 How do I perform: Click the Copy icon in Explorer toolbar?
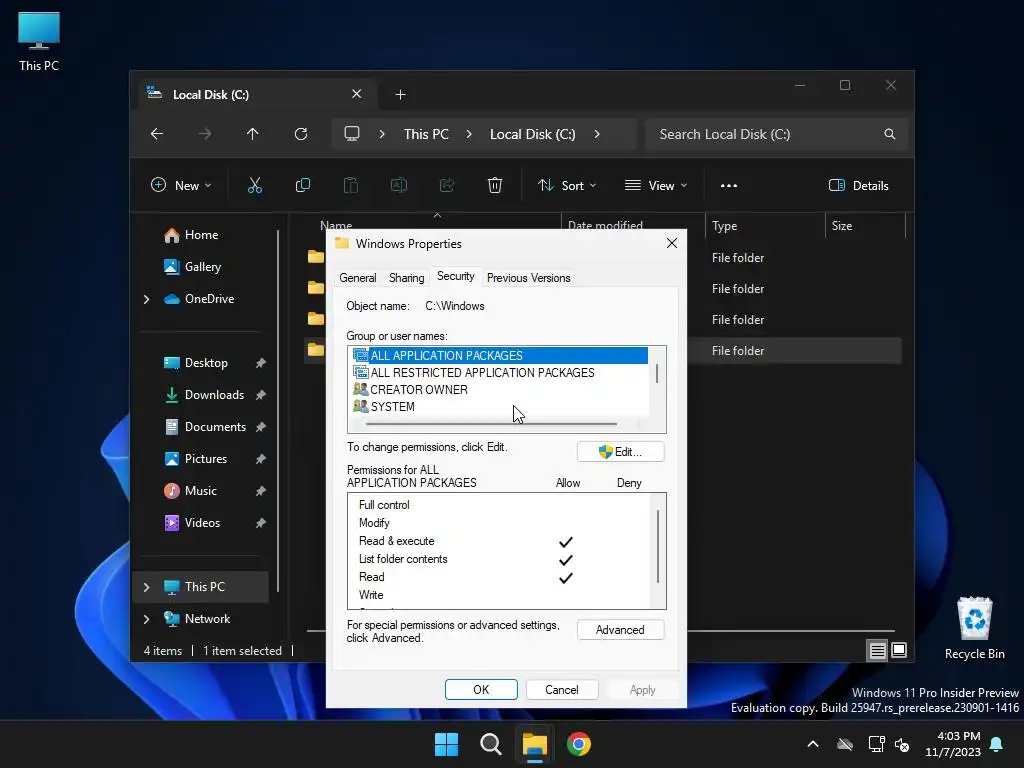(x=303, y=185)
